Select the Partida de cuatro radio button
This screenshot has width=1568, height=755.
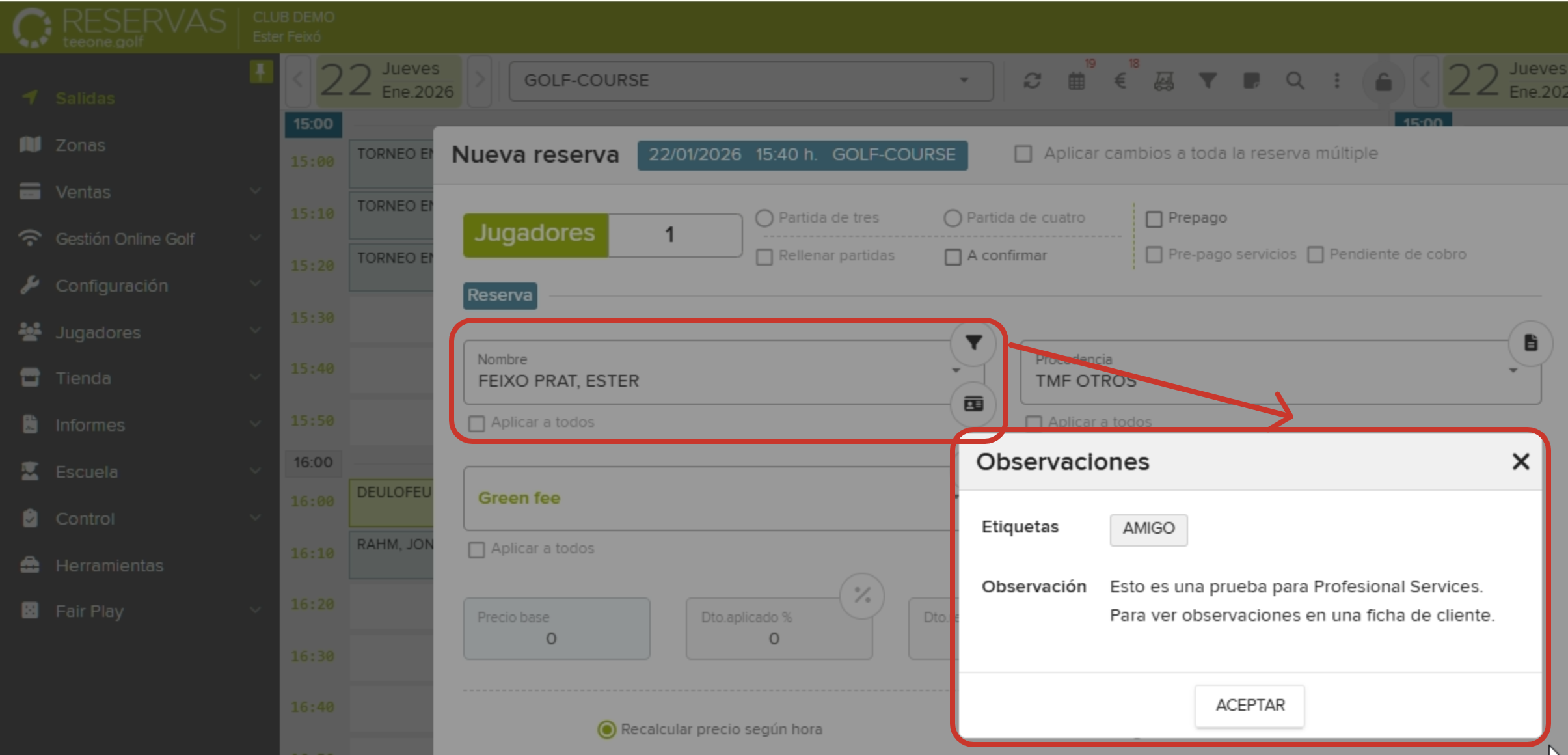(954, 218)
